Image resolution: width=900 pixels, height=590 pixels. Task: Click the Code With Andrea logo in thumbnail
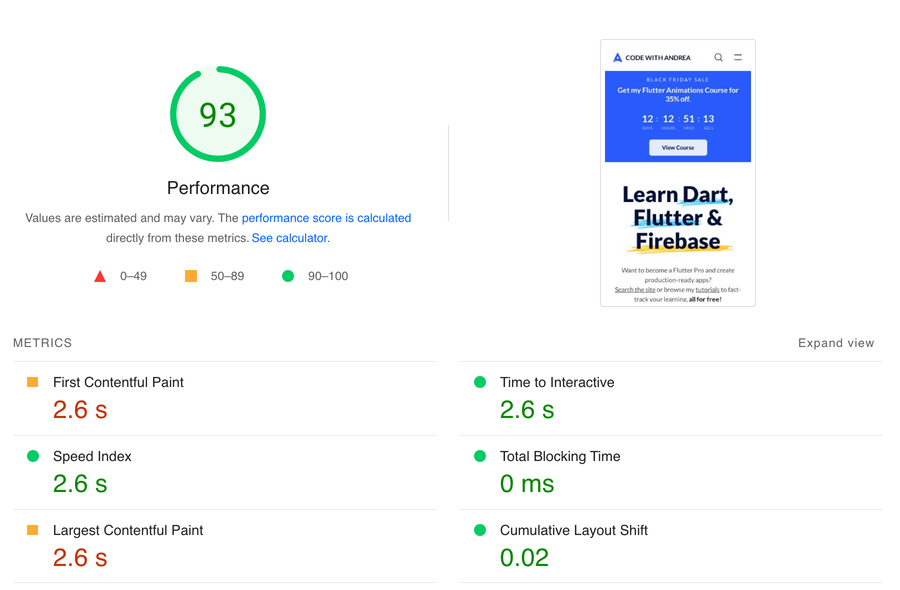click(x=652, y=57)
